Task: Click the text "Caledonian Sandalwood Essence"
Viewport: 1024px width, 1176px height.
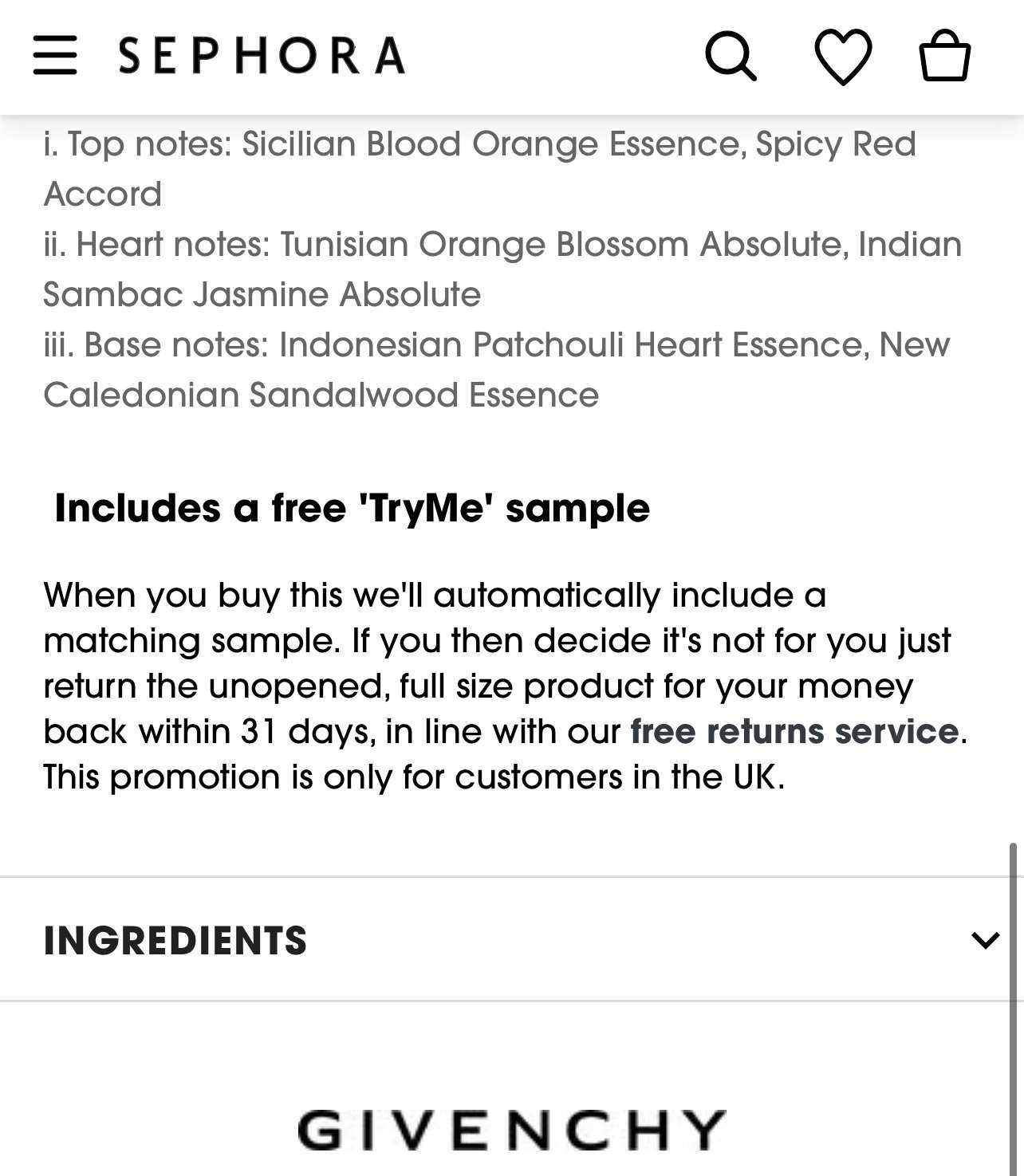Action: tap(321, 395)
